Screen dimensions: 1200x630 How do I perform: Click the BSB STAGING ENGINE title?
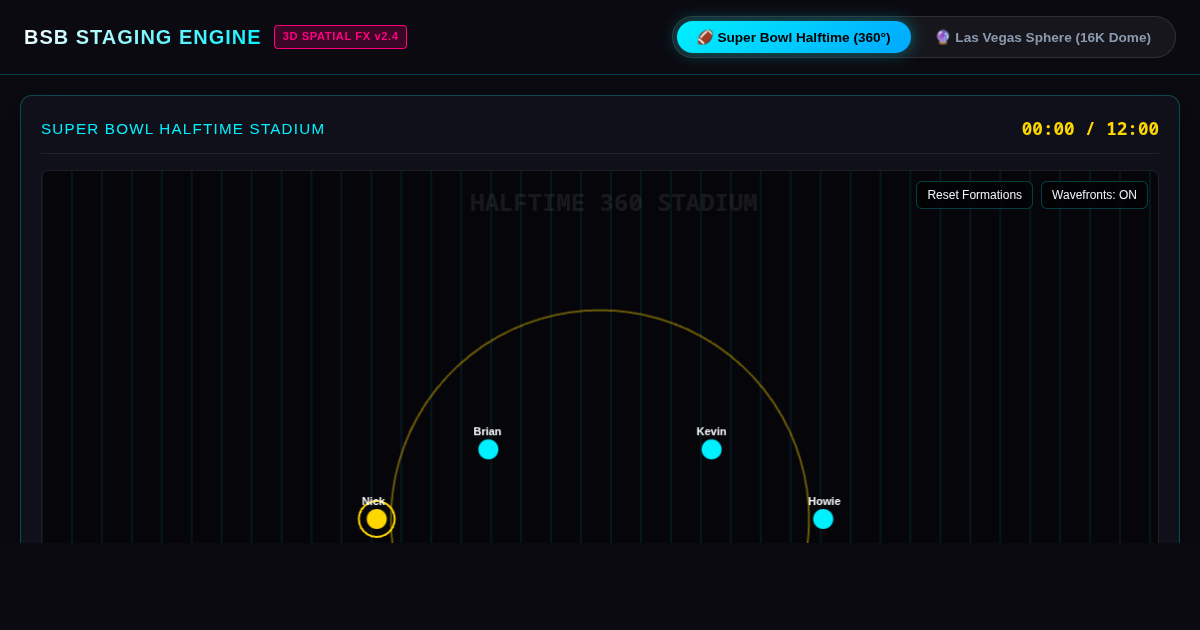[142, 37]
